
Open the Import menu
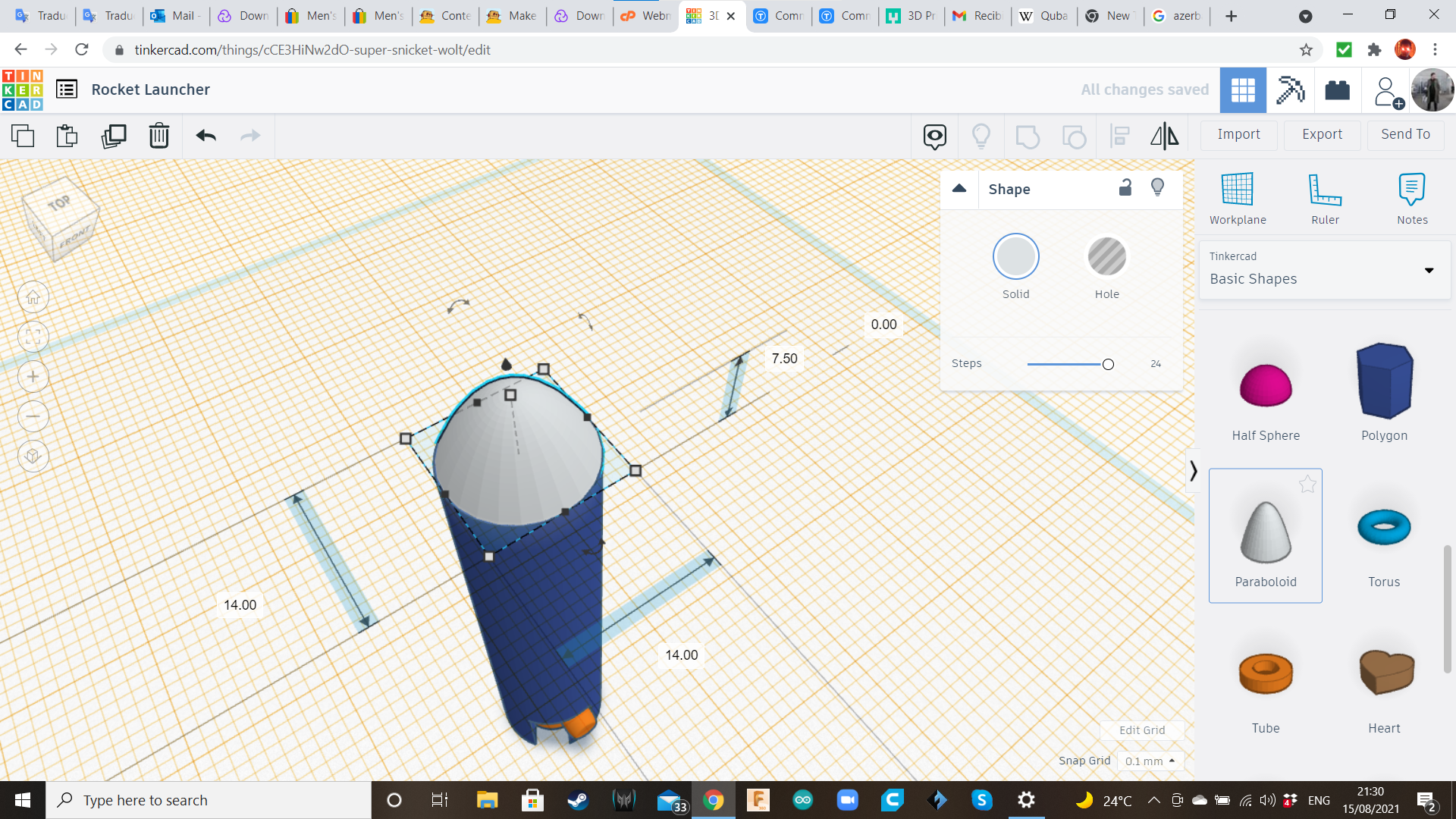tap(1239, 133)
